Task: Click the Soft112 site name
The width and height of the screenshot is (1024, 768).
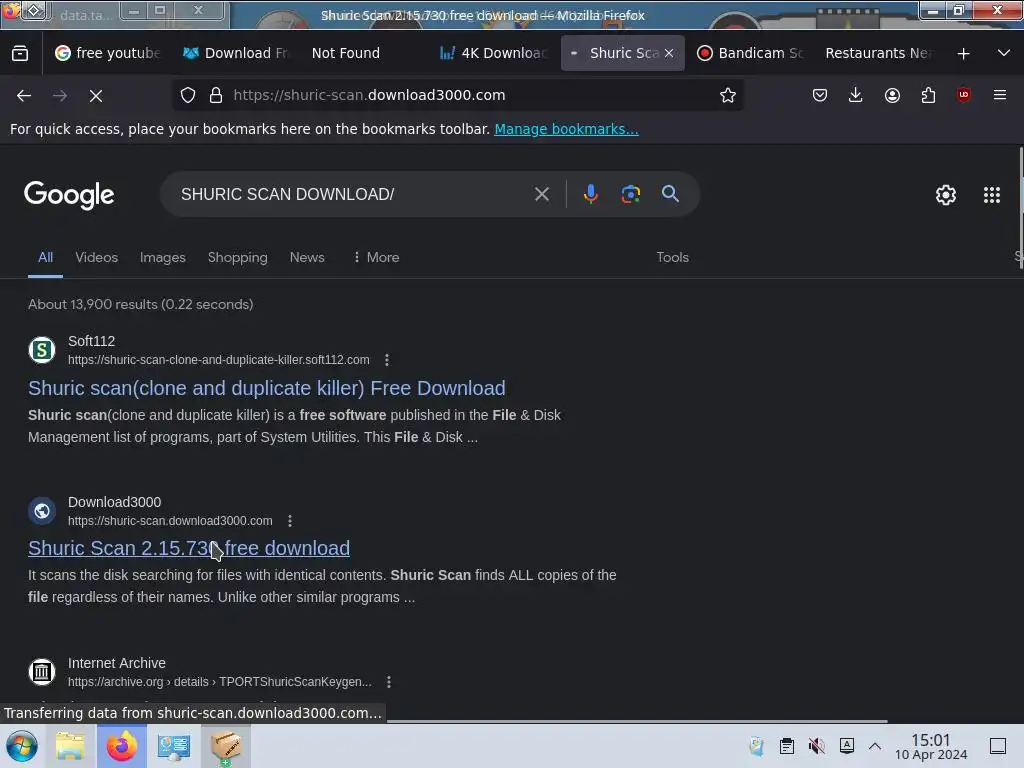Action: click(x=91, y=341)
